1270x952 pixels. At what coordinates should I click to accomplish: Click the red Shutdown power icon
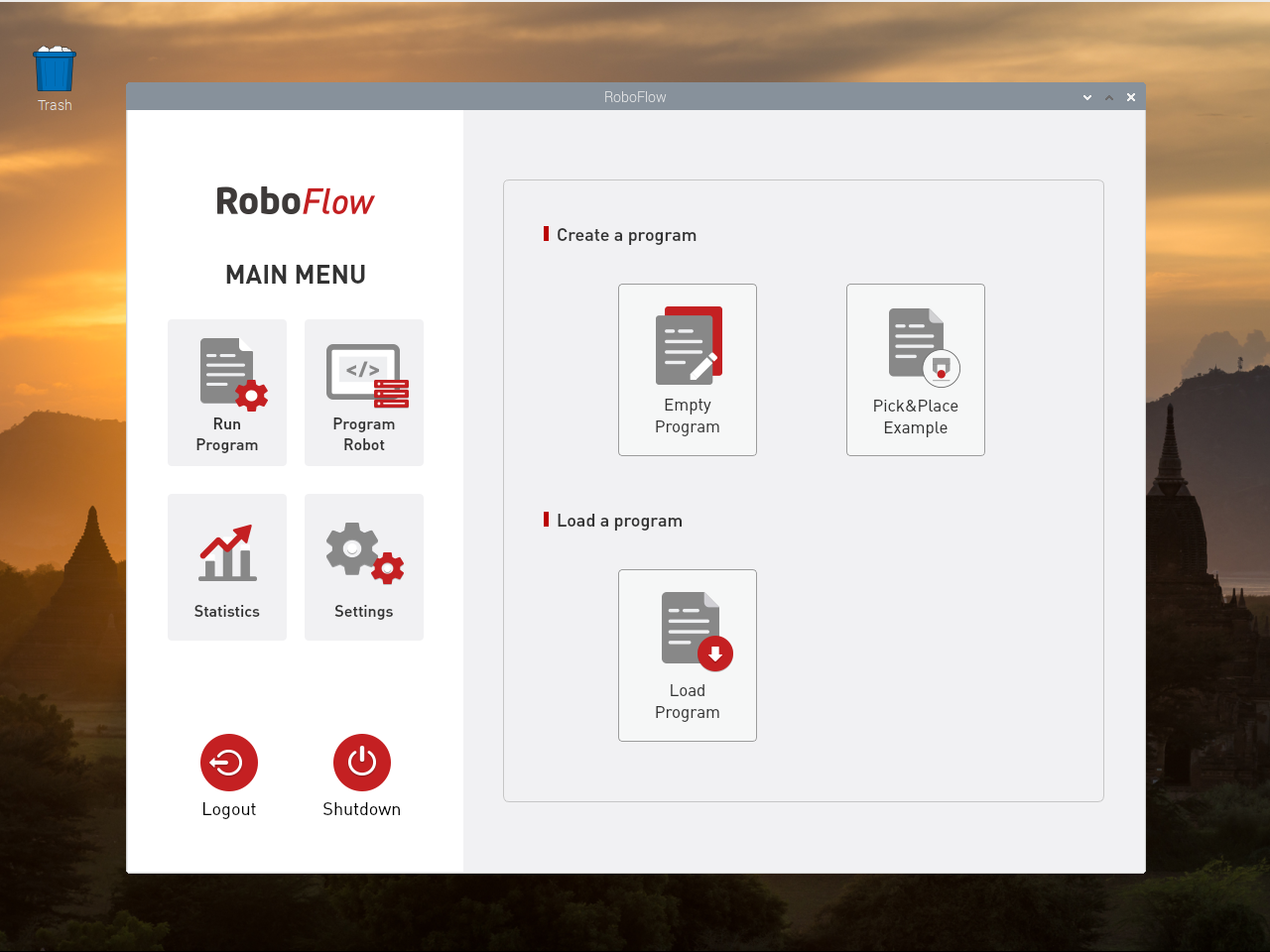coord(362,762)
